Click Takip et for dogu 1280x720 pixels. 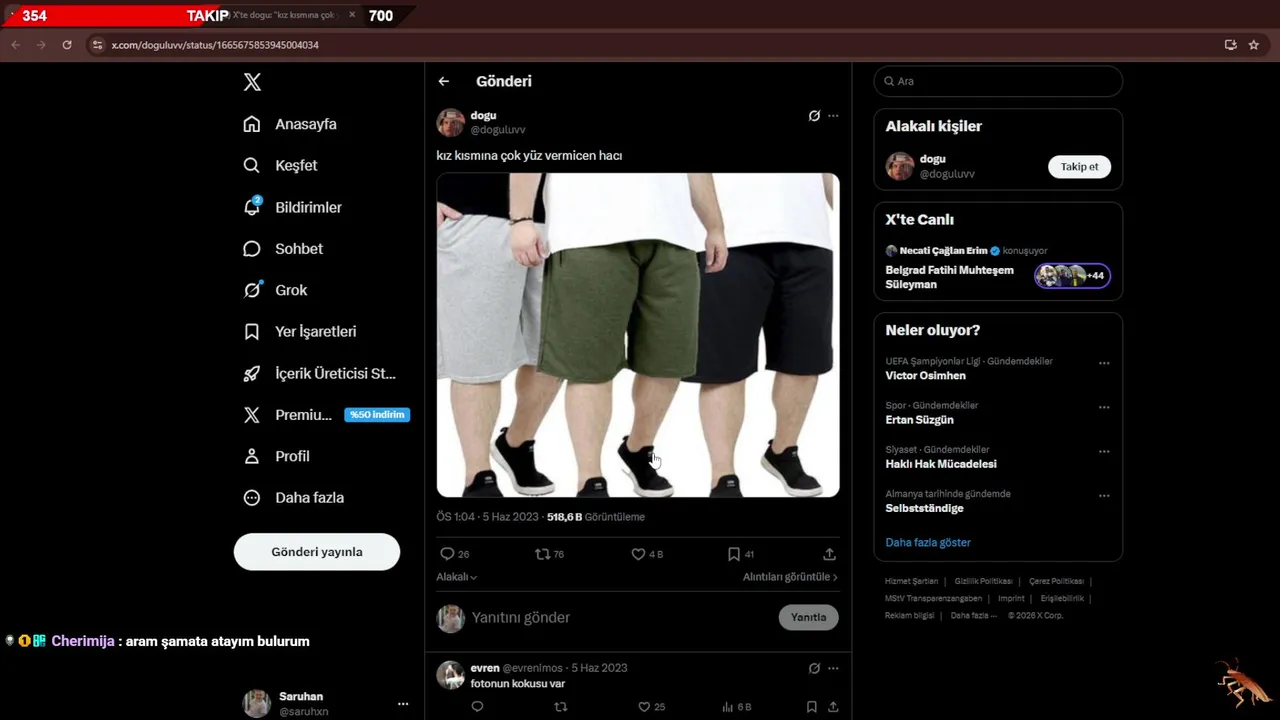click(1079, 167)
